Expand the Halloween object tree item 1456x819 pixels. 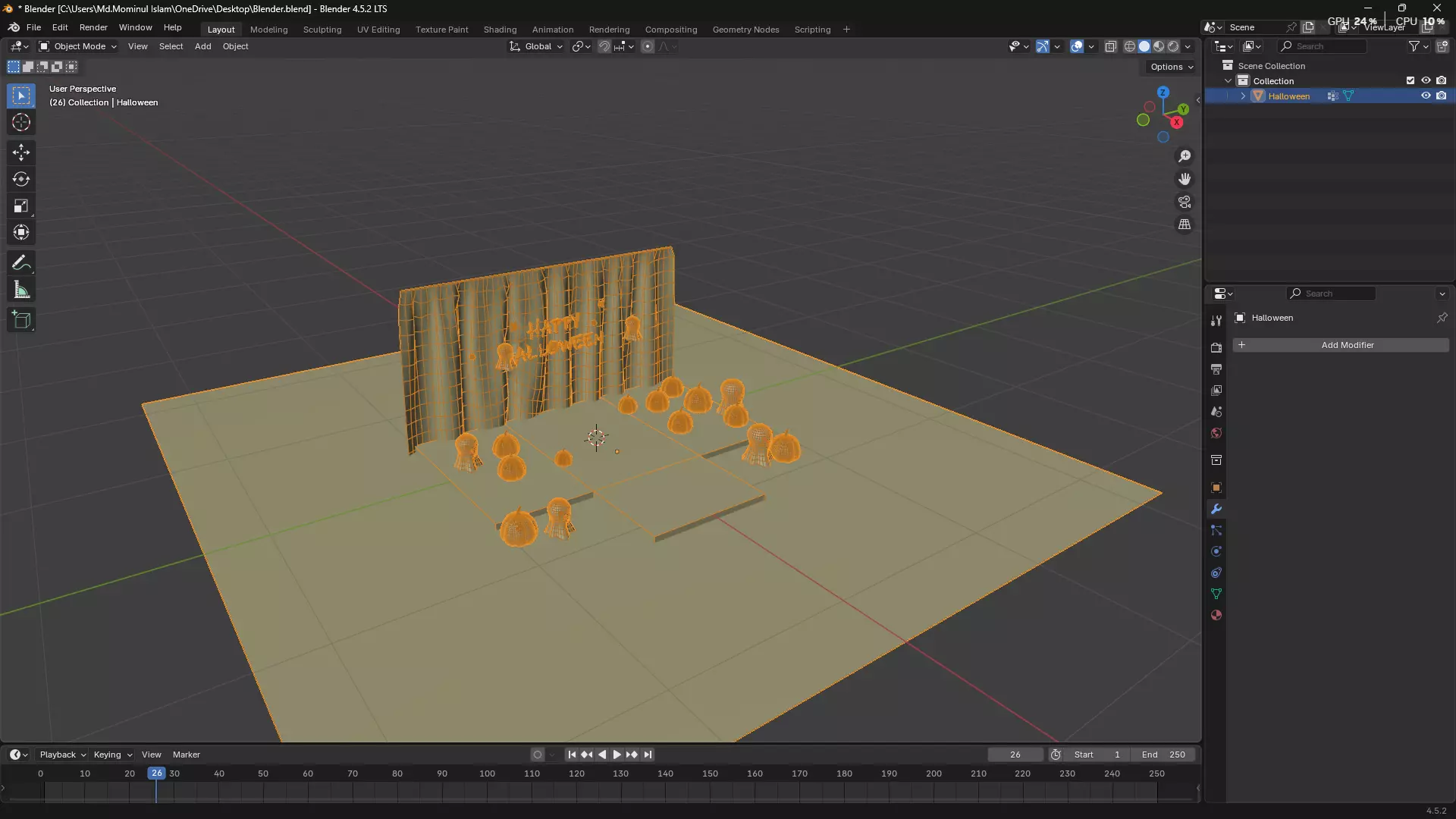pyautogui.click(x=1243, y=96)
